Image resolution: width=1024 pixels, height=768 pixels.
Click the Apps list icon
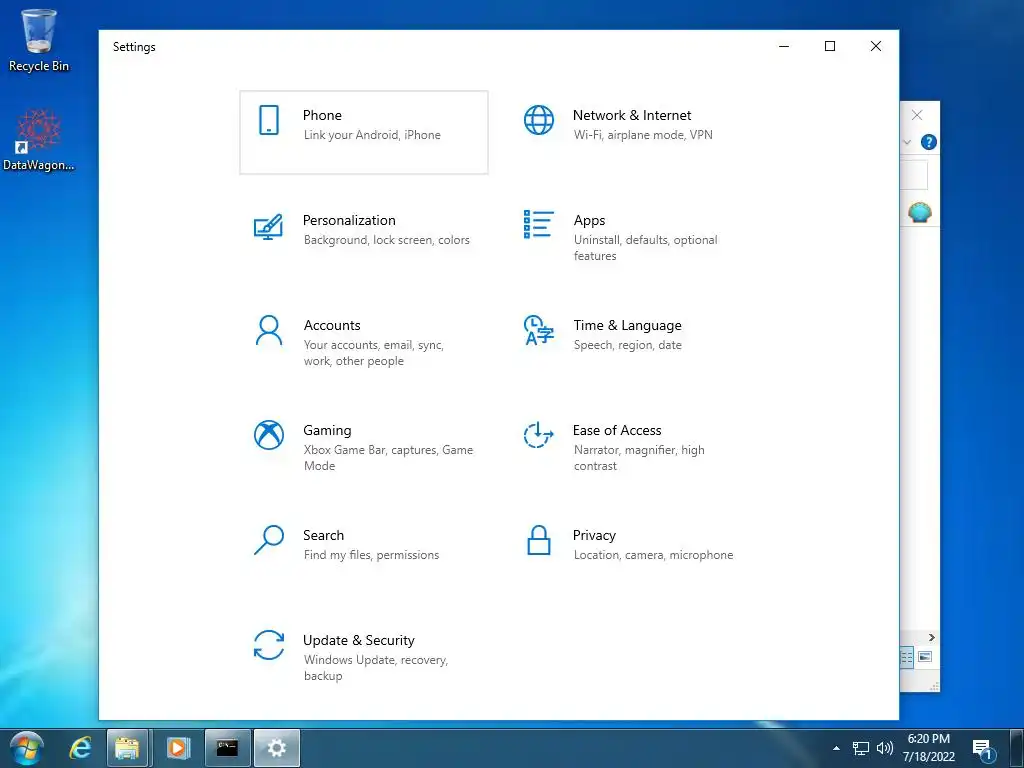click(539, 224)
